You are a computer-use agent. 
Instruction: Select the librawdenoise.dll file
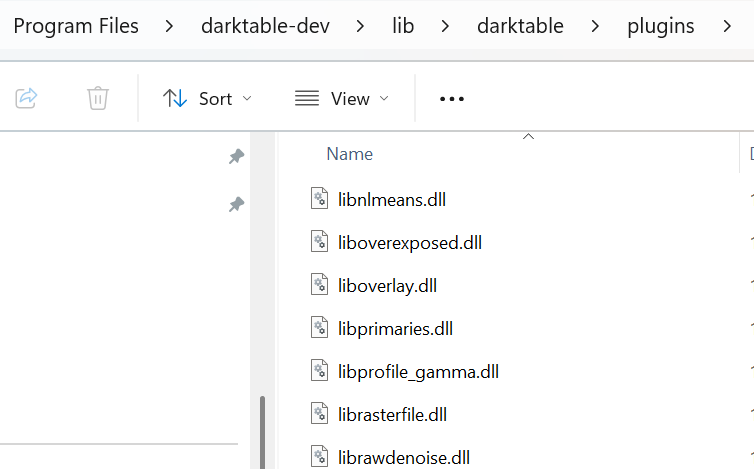(x=403, y=458)
